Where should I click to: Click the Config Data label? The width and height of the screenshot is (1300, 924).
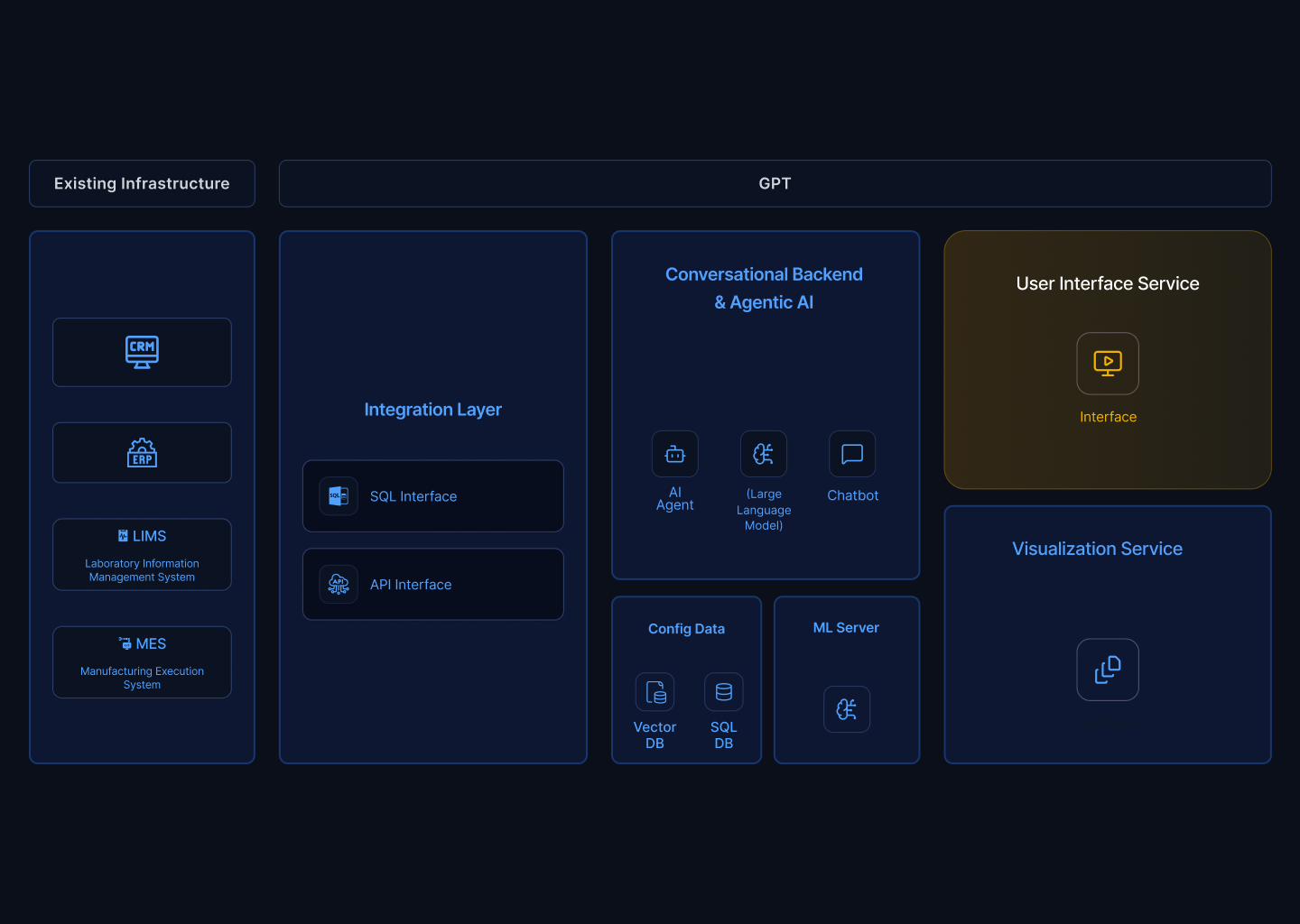[687, 629]
